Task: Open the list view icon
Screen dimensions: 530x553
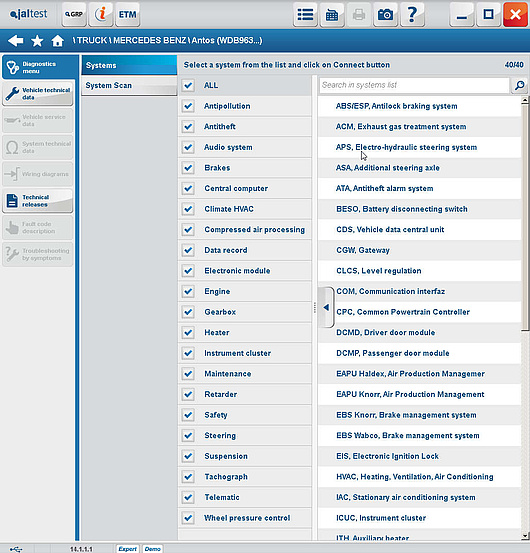Action: click(305, 14)
